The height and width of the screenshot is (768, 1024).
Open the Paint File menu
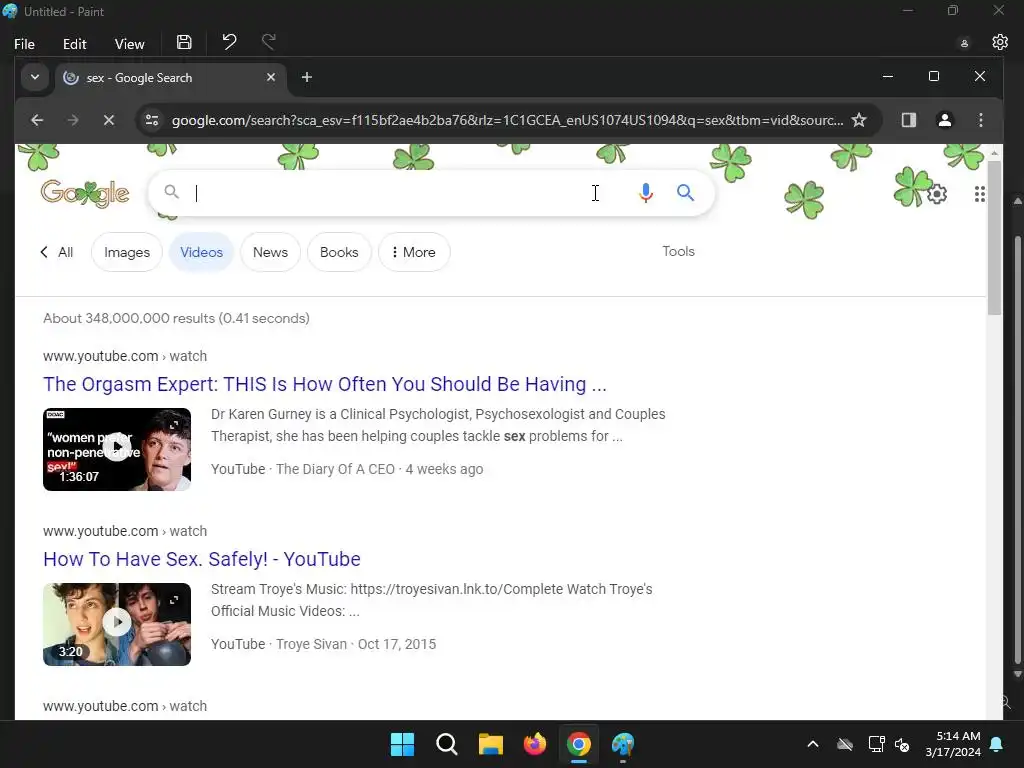[24, 44]
